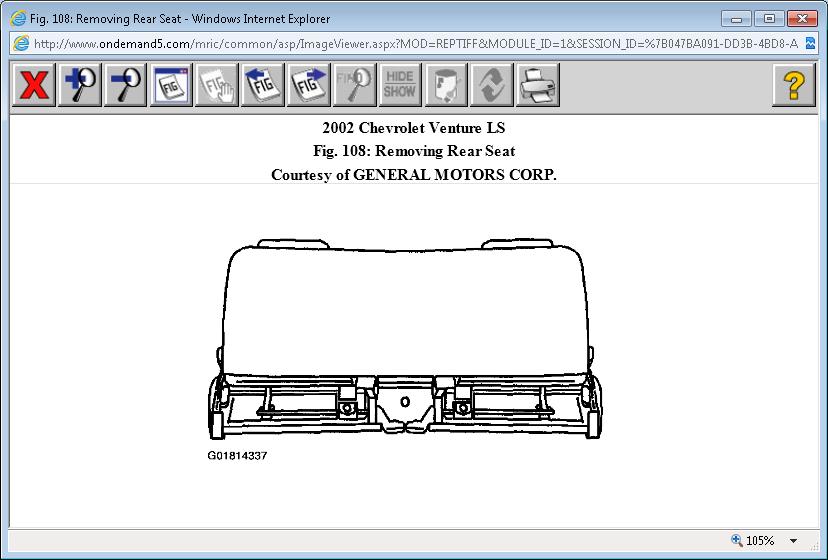Click the Courtesy of GENERAL MOTORS CORP. text

click(413, 175)
